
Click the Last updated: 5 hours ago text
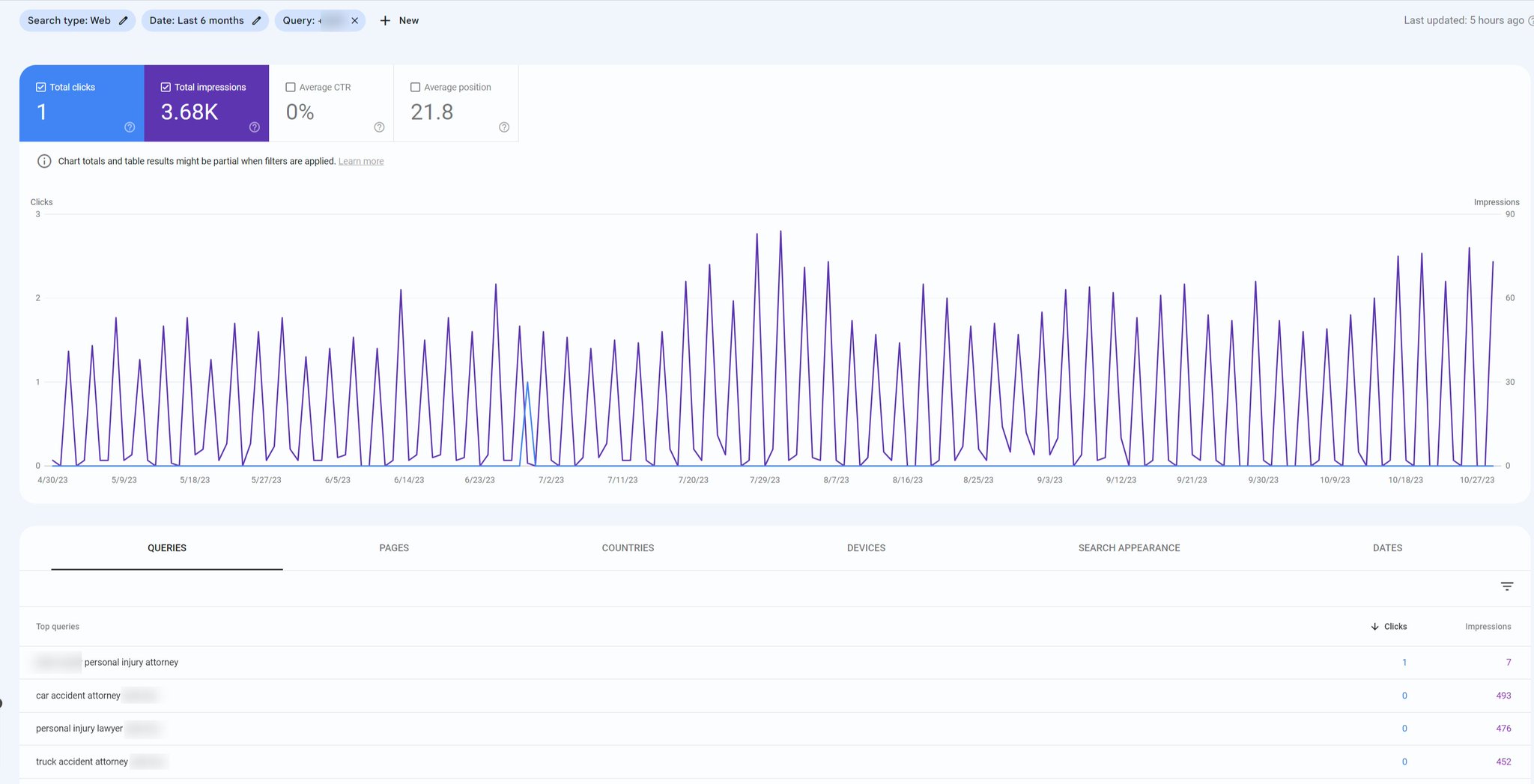1464,21
